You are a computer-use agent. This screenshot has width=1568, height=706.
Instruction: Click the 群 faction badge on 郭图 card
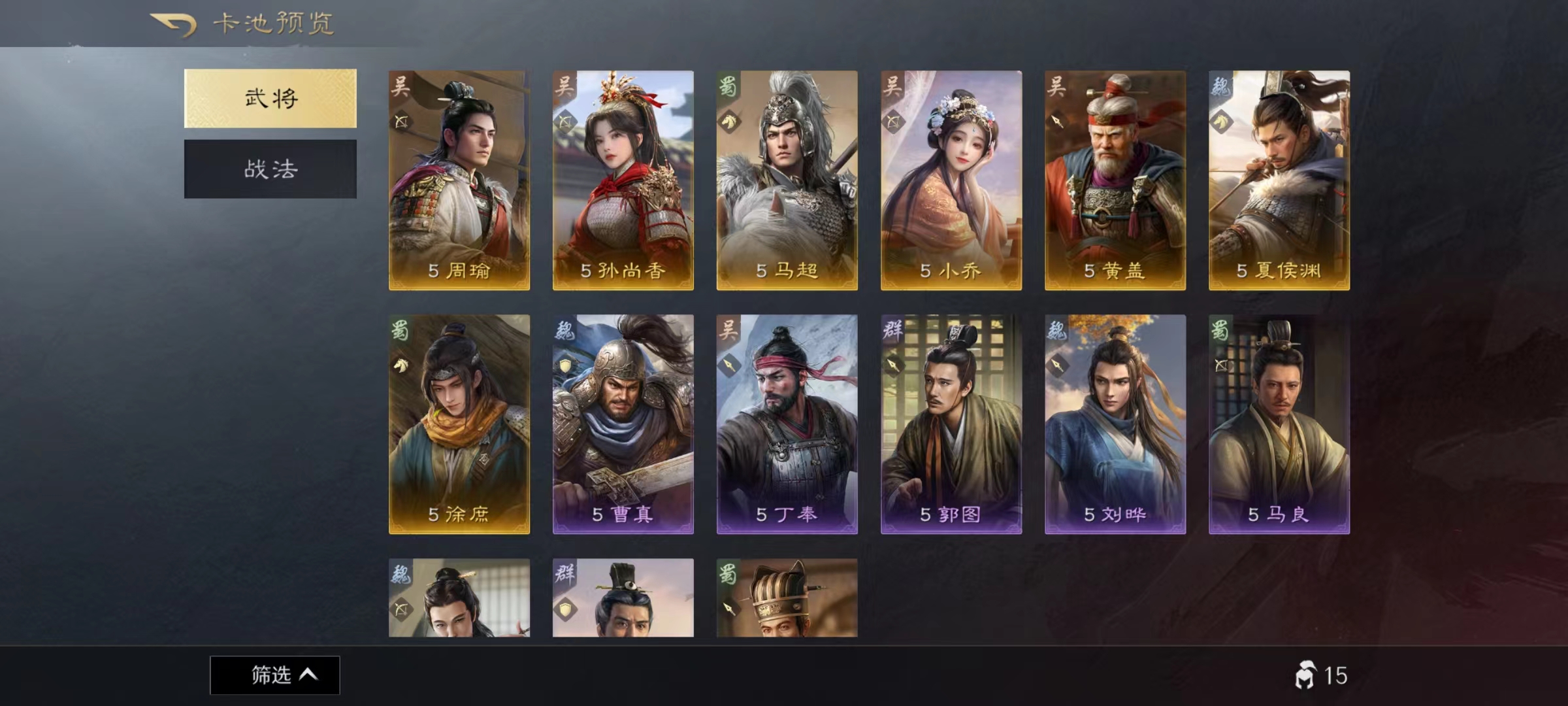892,329
